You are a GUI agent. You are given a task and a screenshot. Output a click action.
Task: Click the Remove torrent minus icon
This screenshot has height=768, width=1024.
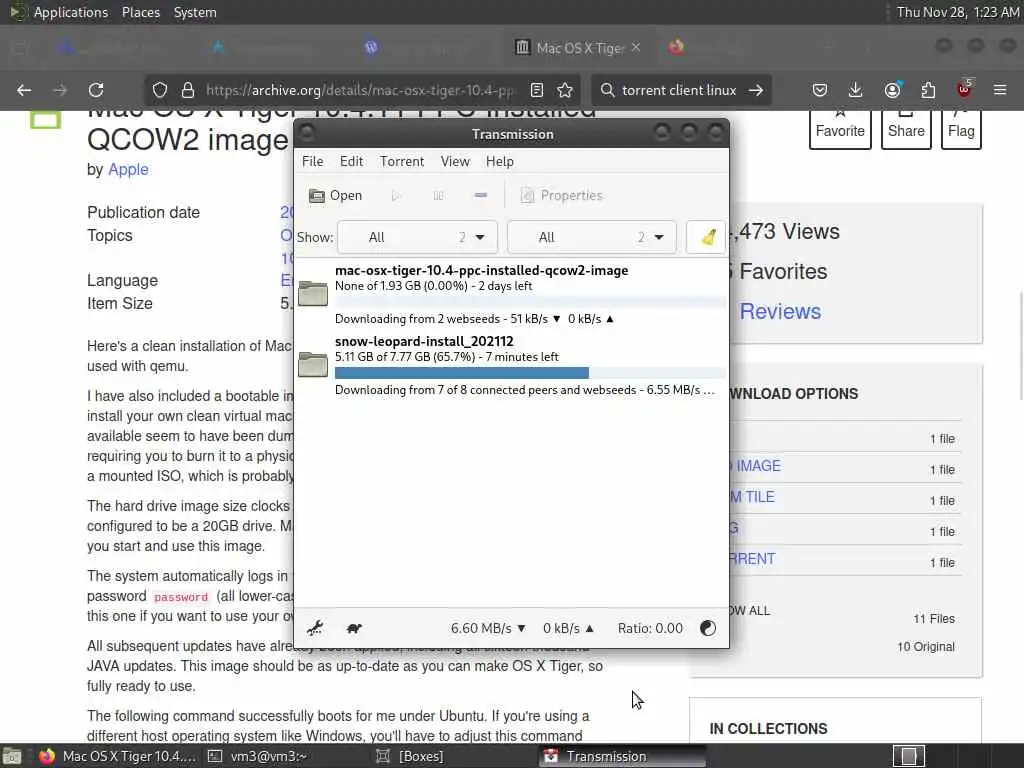(481, 195)
